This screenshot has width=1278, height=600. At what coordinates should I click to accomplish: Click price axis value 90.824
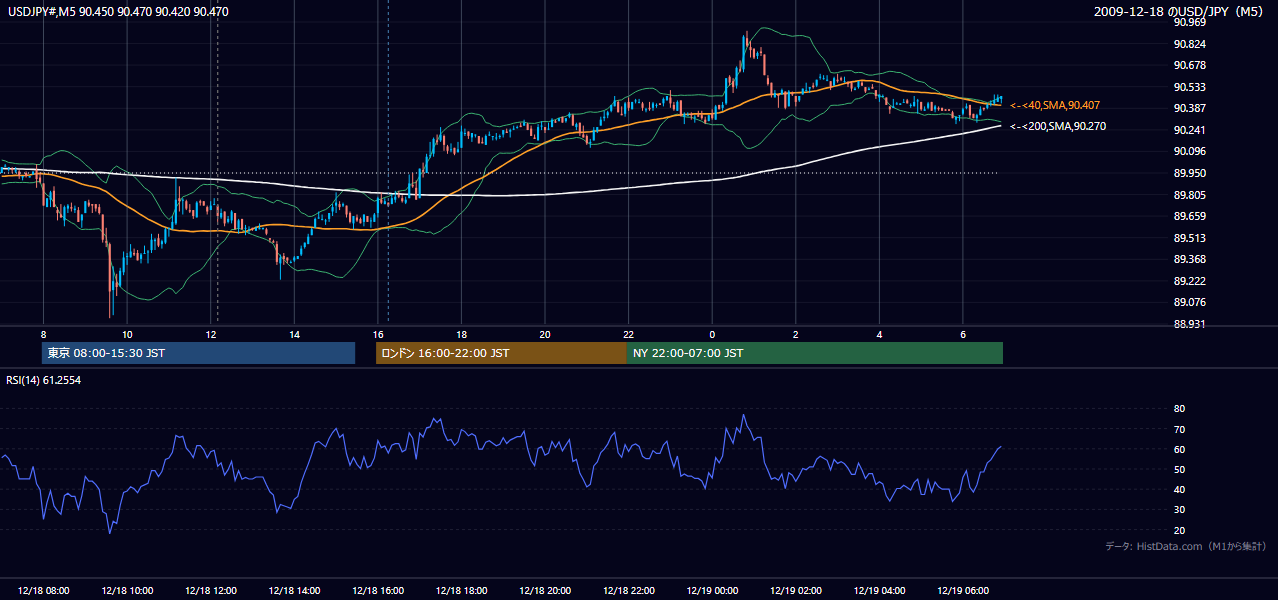pyautogui.click(x=1190, y=44)
